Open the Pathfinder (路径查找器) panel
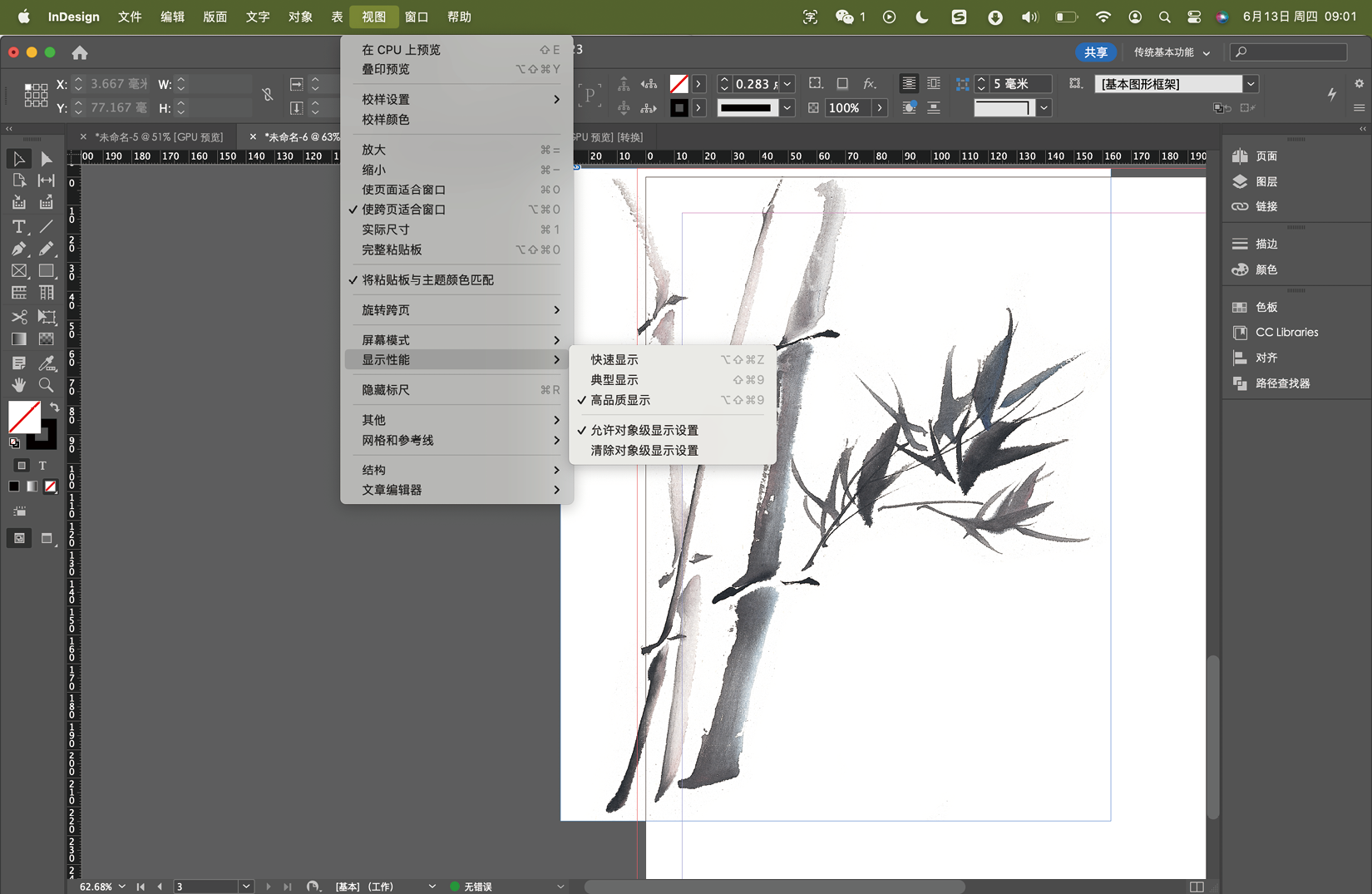The width and height of the screenshot is (1372, 894). click(x=1281, y=383)
